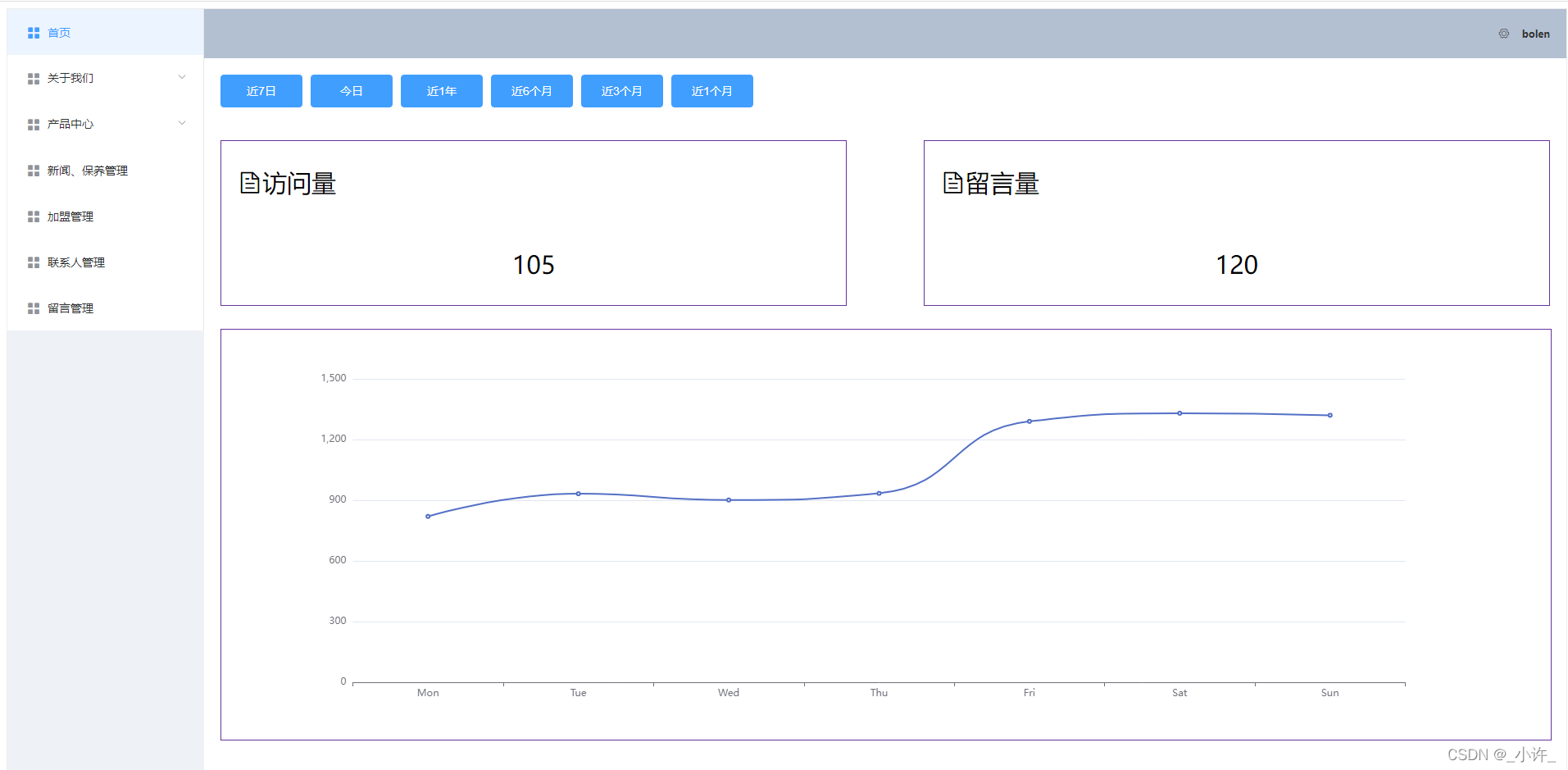Open 加盟管理 in the sidebar
Screen dimensions: 1568x770
(x=105, y=216)
